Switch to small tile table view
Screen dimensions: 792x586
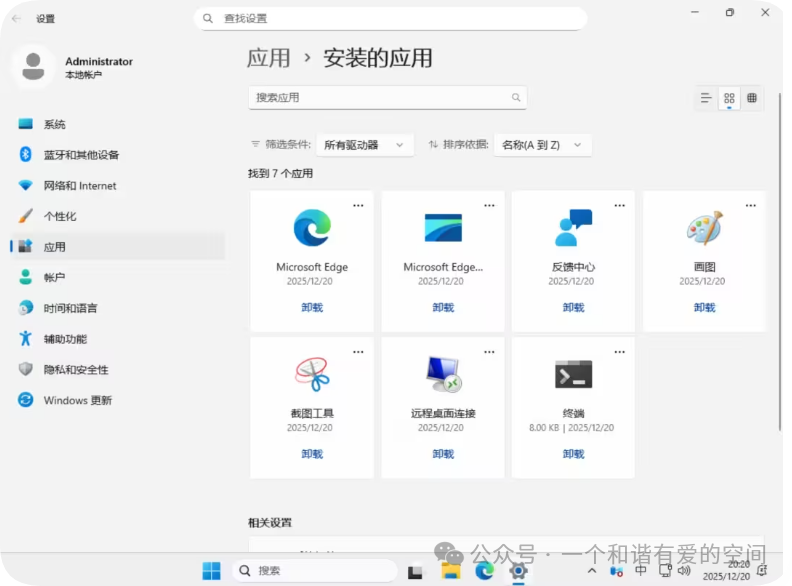click(752, 98)
